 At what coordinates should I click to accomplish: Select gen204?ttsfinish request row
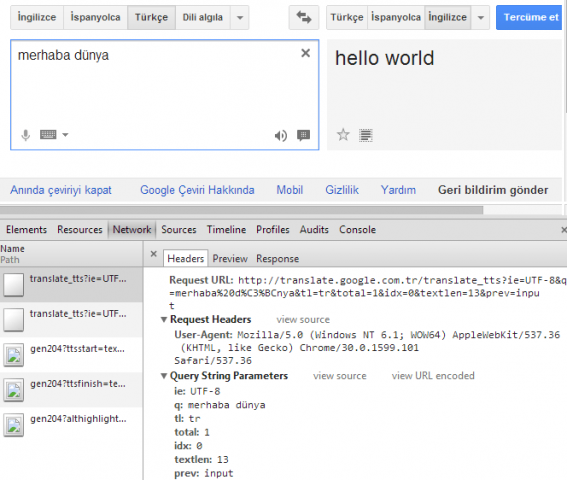click(71, 390)
